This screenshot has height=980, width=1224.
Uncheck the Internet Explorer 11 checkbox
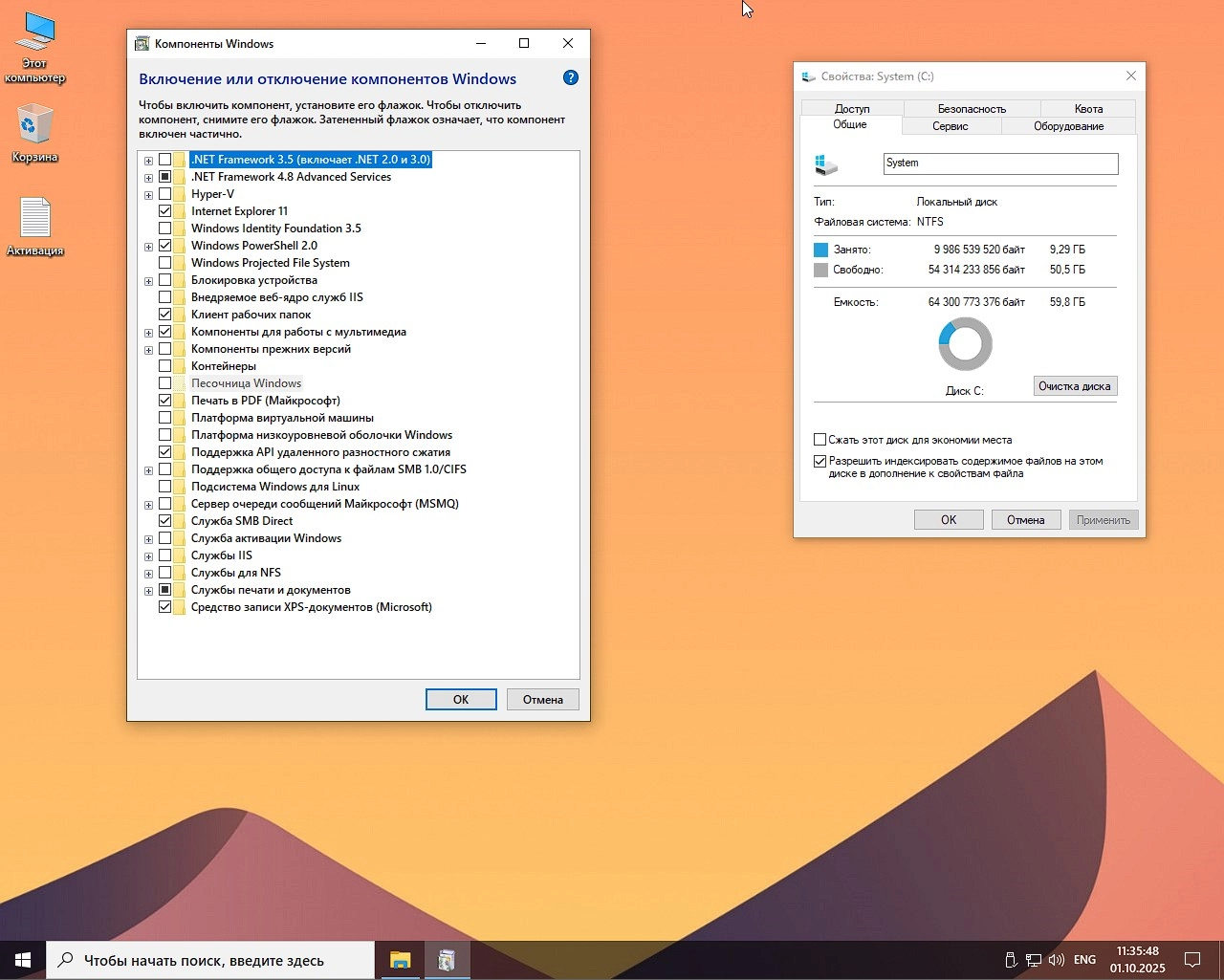(165, 211)
